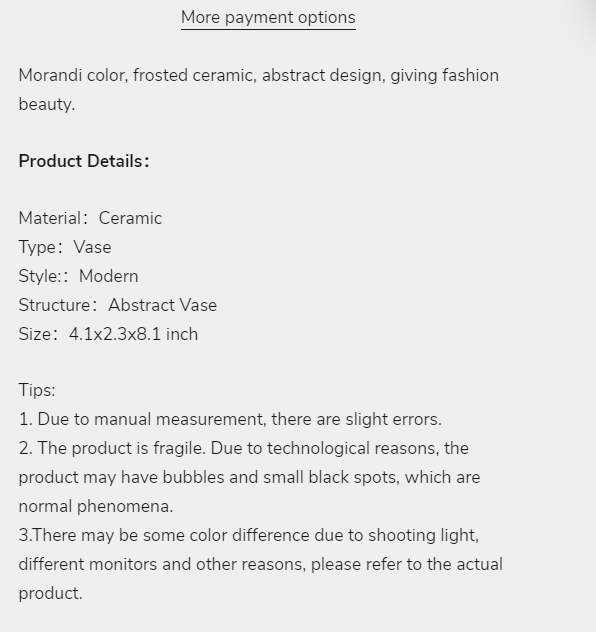Click the color difference tip line
The image size is (596, 632).
click(x=249, y=535)
